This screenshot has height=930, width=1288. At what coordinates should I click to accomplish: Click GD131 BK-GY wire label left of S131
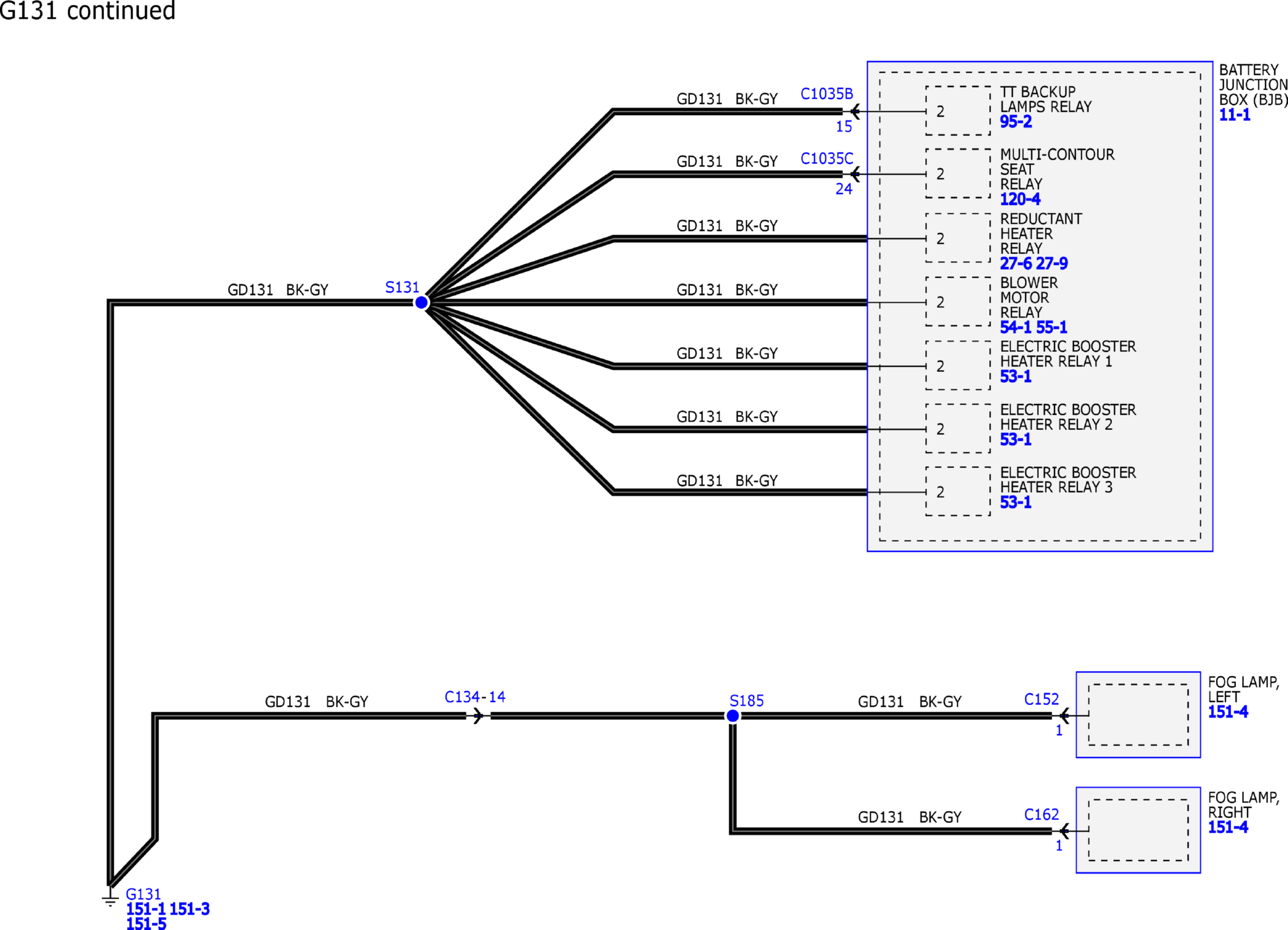278,290
